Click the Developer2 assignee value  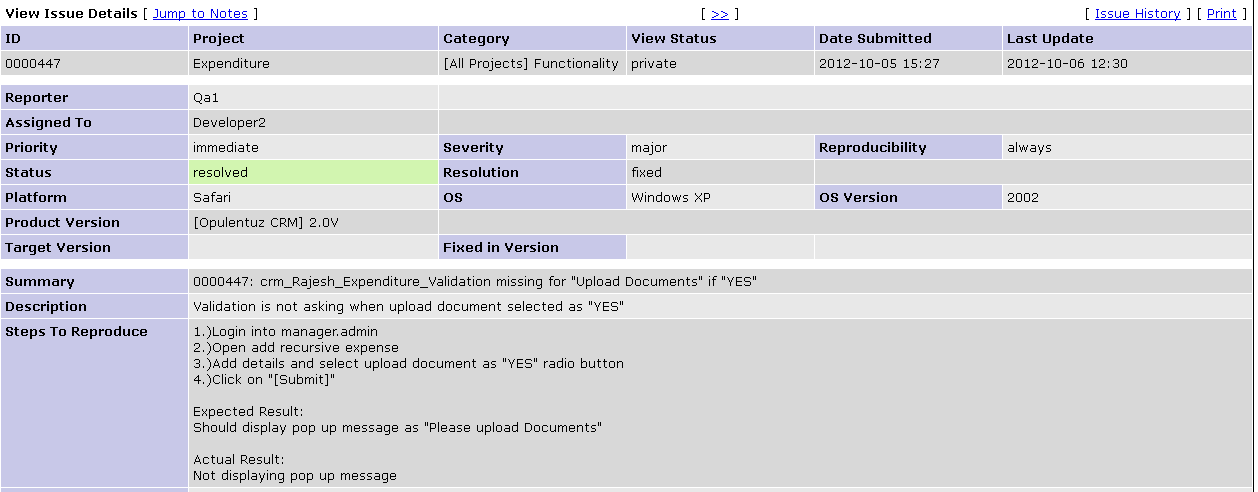[x=229, y=122]
